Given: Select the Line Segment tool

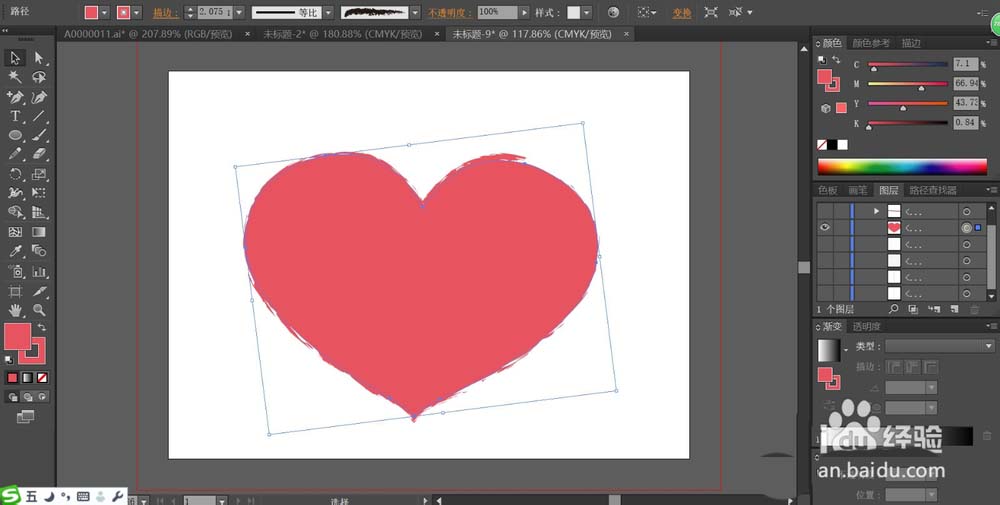Looking at the screenshot, I should (x=39, y=116).
